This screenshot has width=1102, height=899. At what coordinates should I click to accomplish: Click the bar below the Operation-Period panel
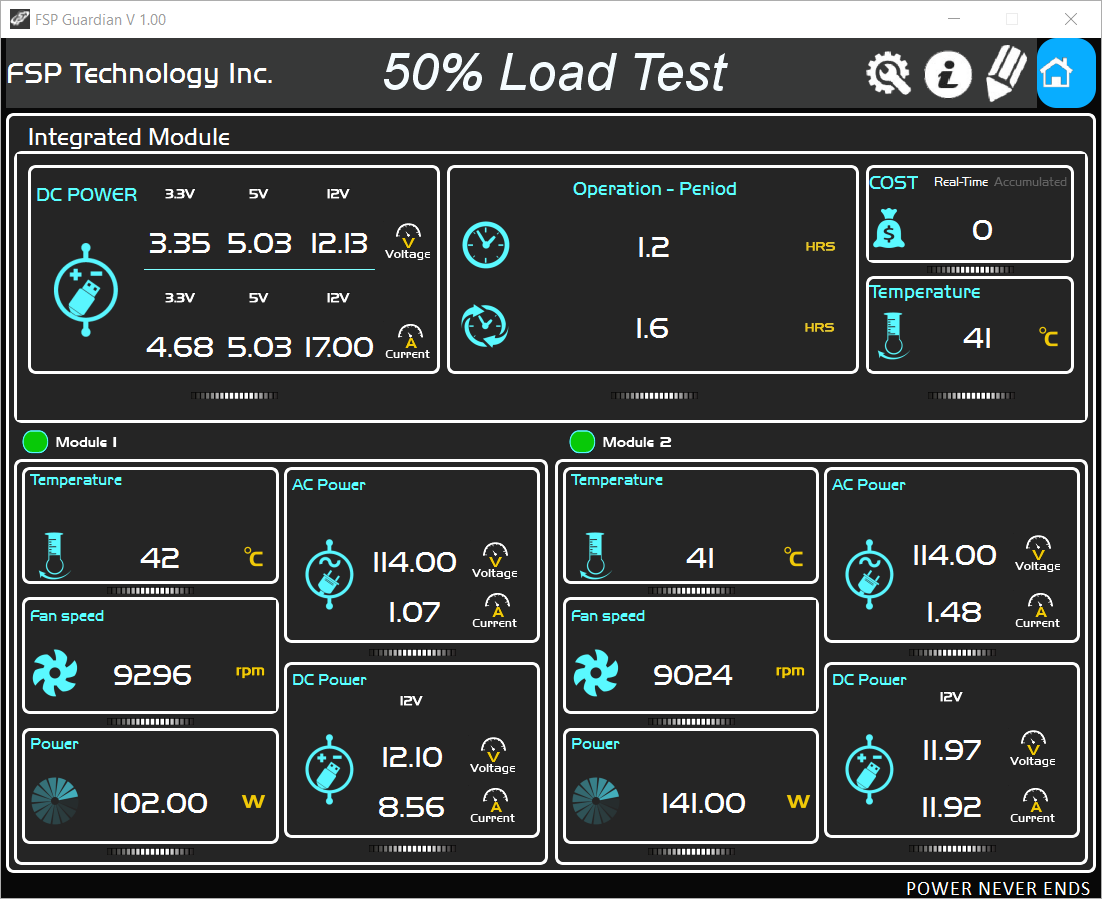(x=654, y=396)
